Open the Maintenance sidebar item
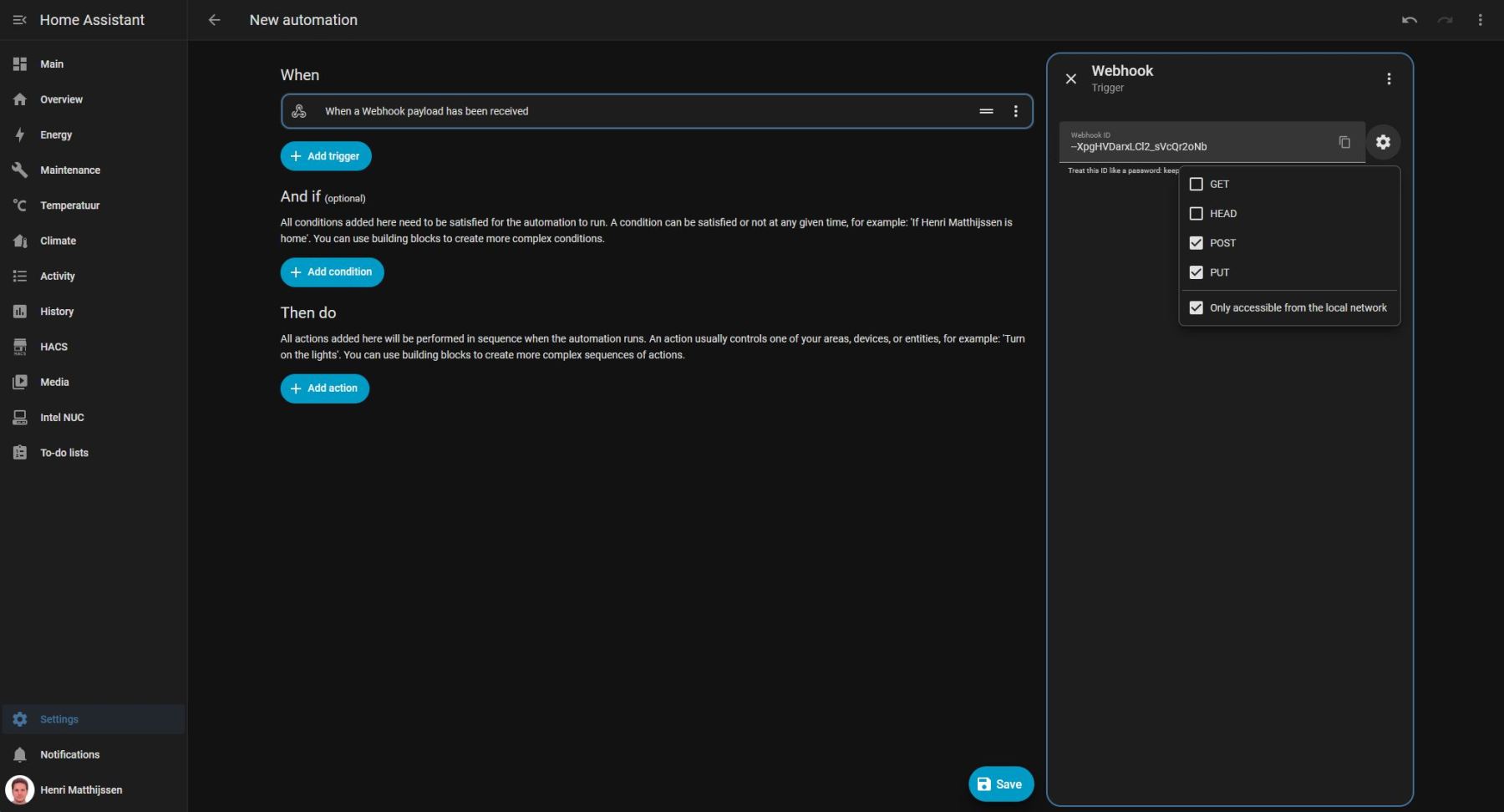The image size is (1504, 812). (x=93, y=170)
